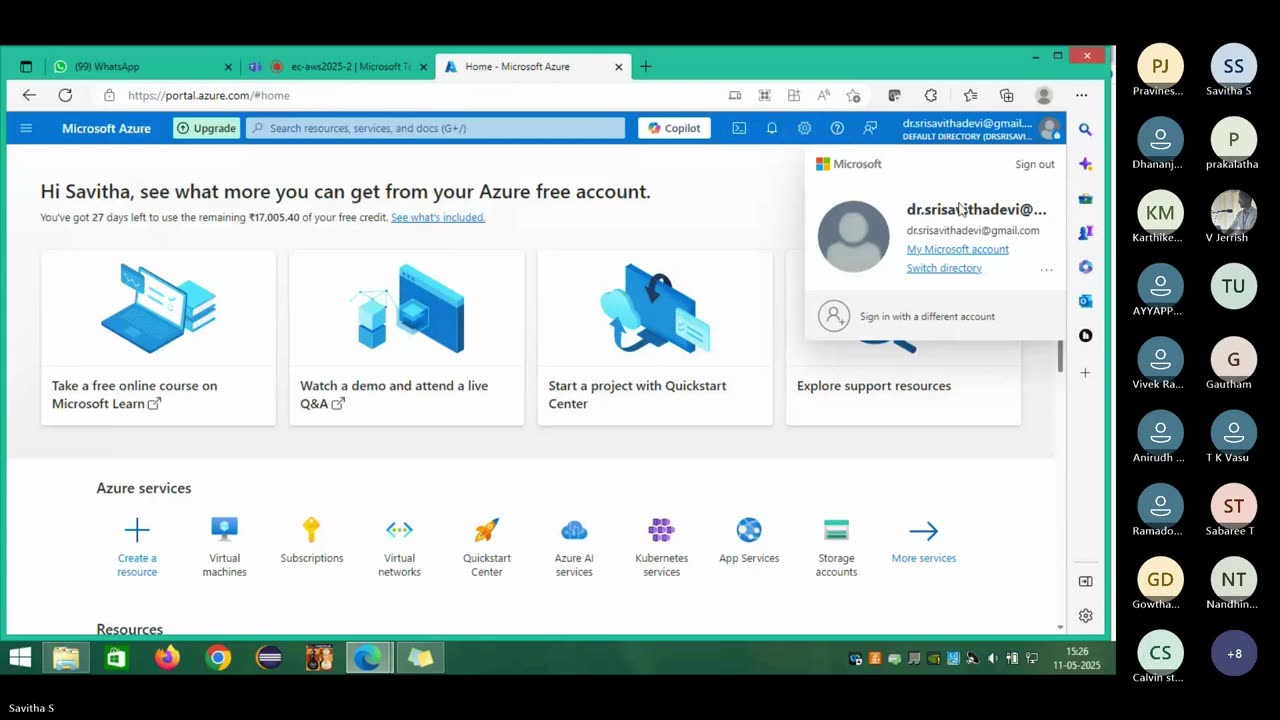The width and height of the screenshot is (1280, 720).
Task: Open Windows Start button
Action: 20,657
